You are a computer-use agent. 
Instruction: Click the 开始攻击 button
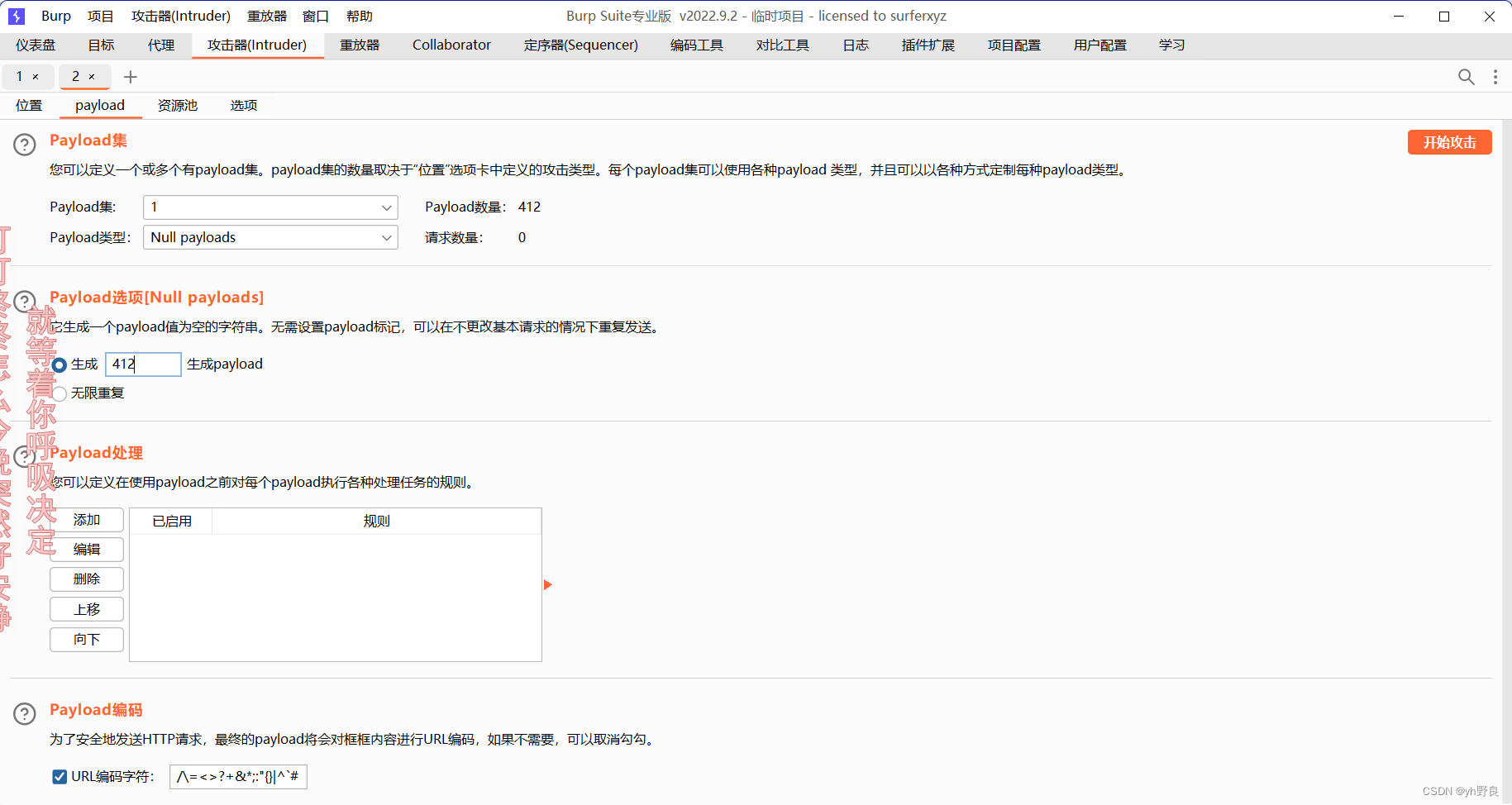1450,142
